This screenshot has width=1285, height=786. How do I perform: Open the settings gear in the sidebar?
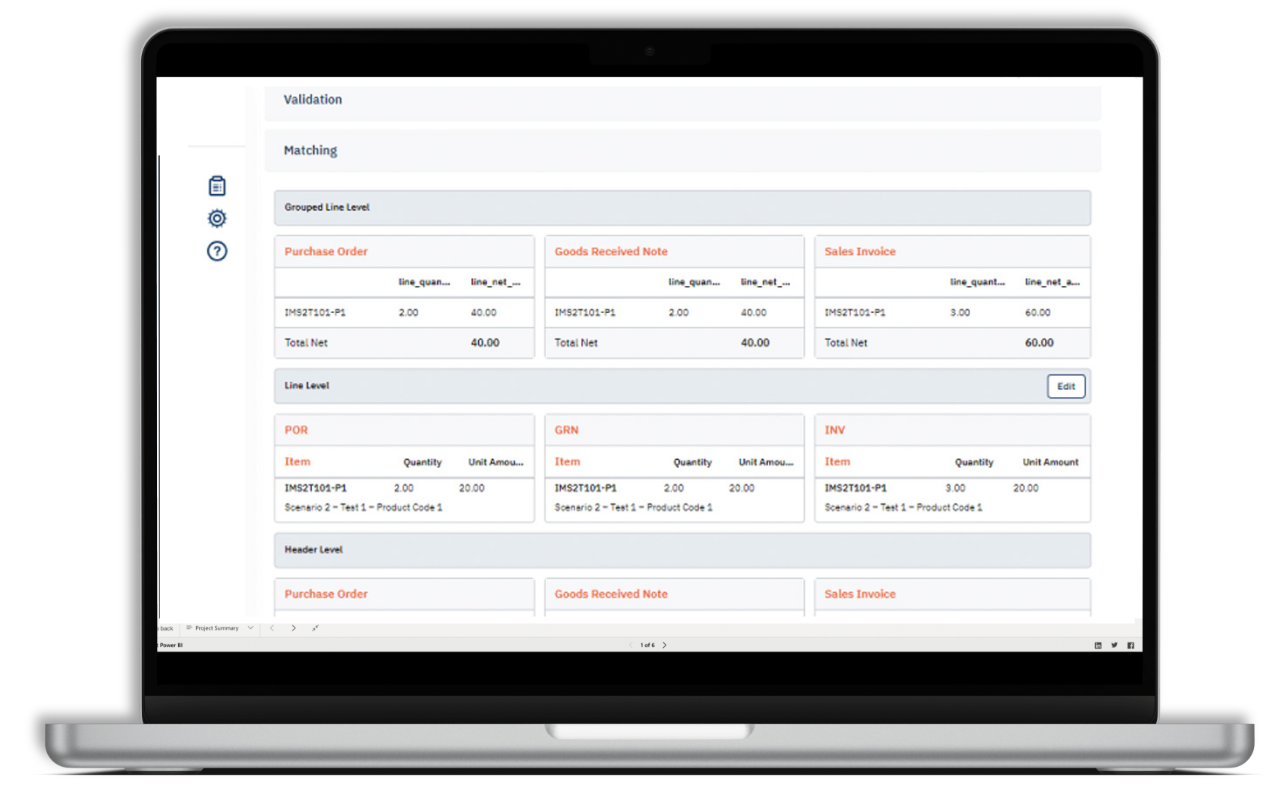216,217
